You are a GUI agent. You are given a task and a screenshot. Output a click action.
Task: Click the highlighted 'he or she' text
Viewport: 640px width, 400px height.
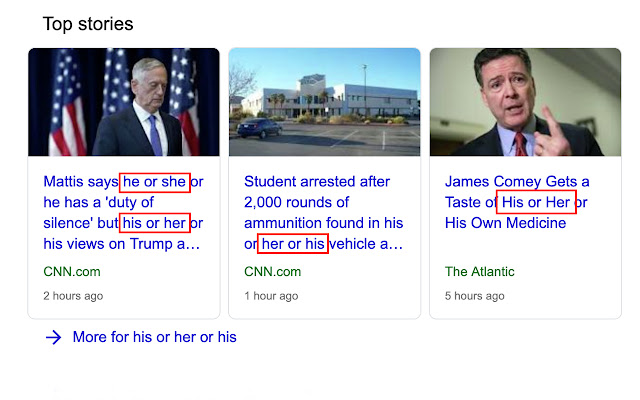[154, 182]
